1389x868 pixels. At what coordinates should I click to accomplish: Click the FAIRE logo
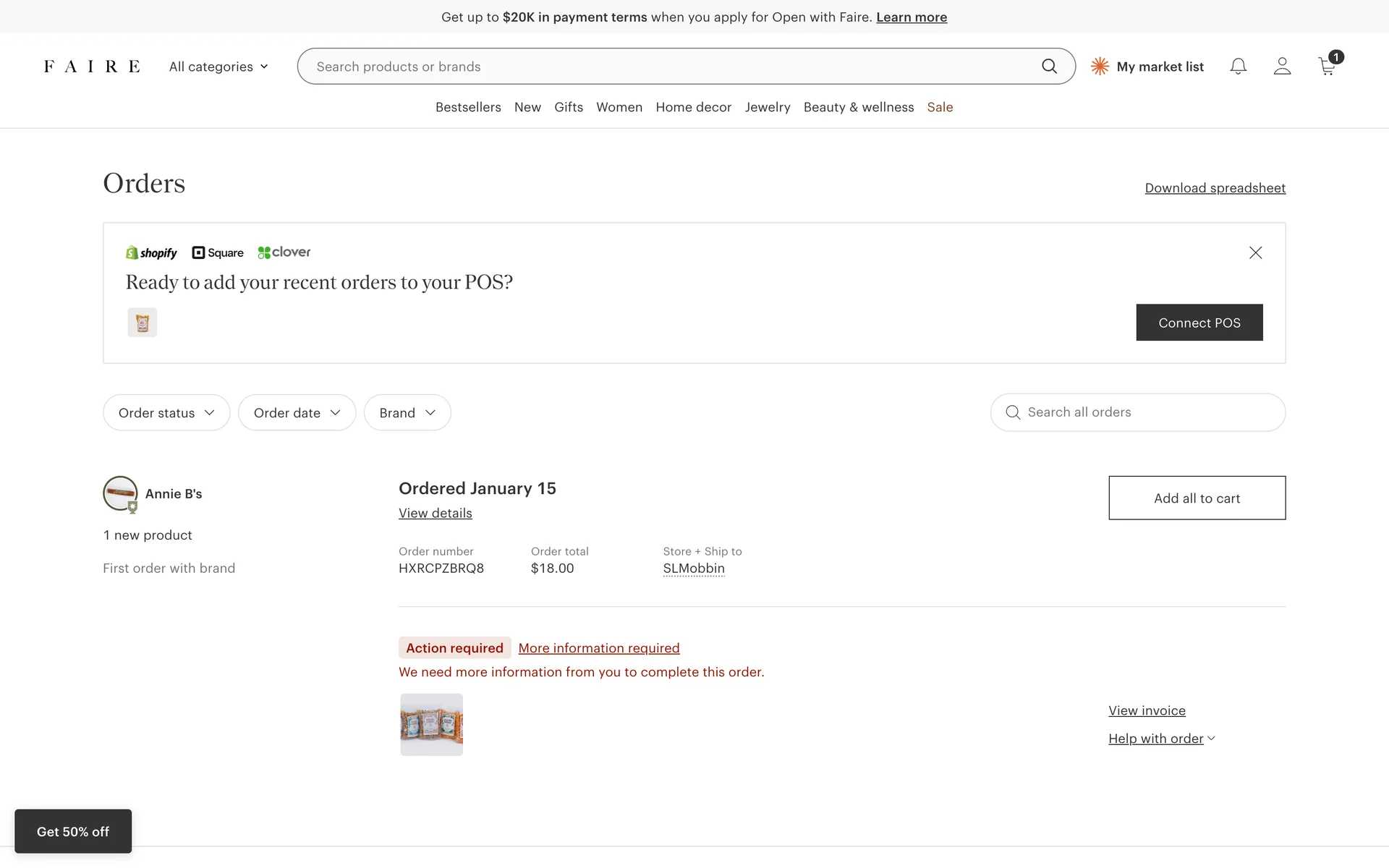coord(92,67)
